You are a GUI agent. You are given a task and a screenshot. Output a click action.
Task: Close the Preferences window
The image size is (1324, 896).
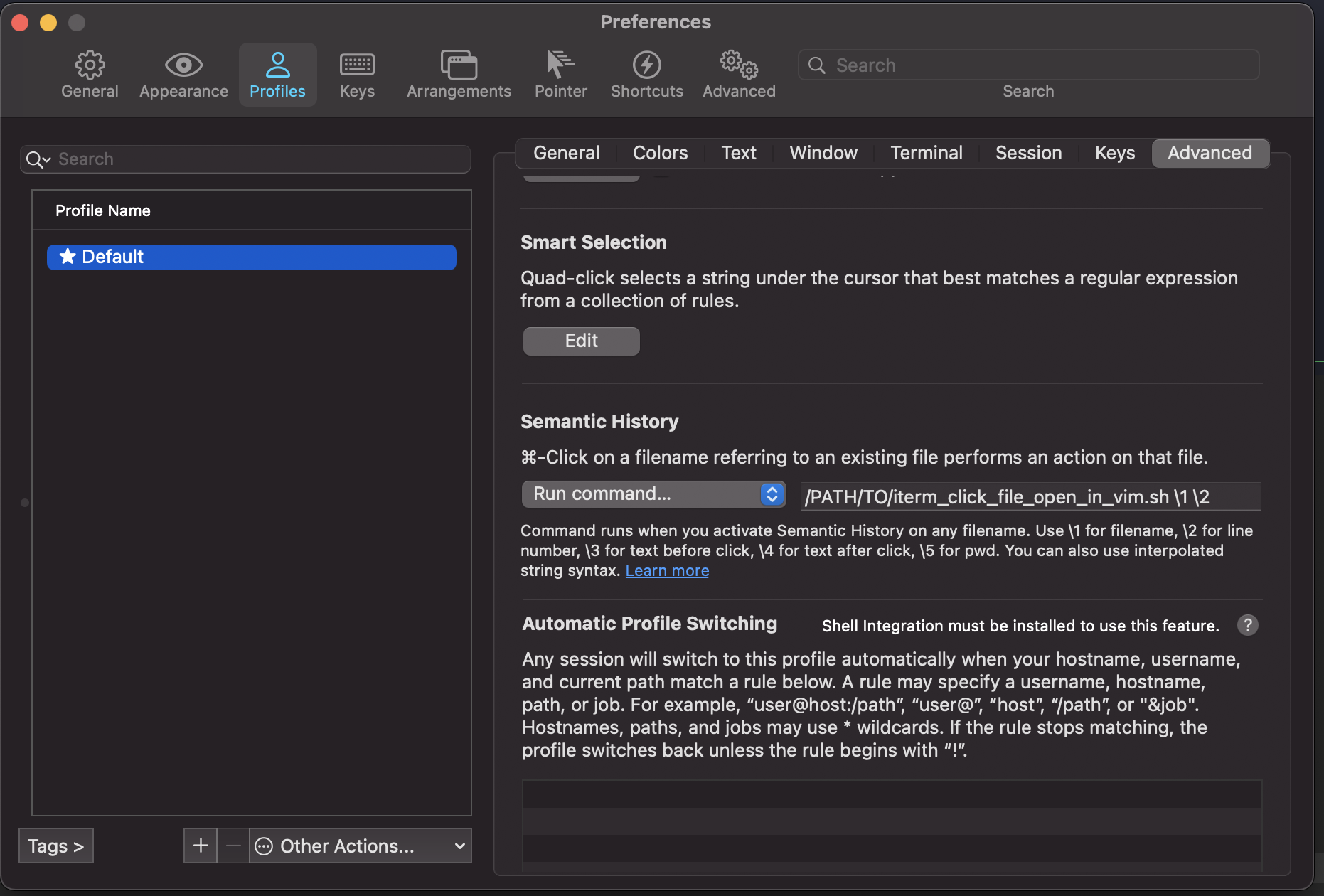(20, 23)
